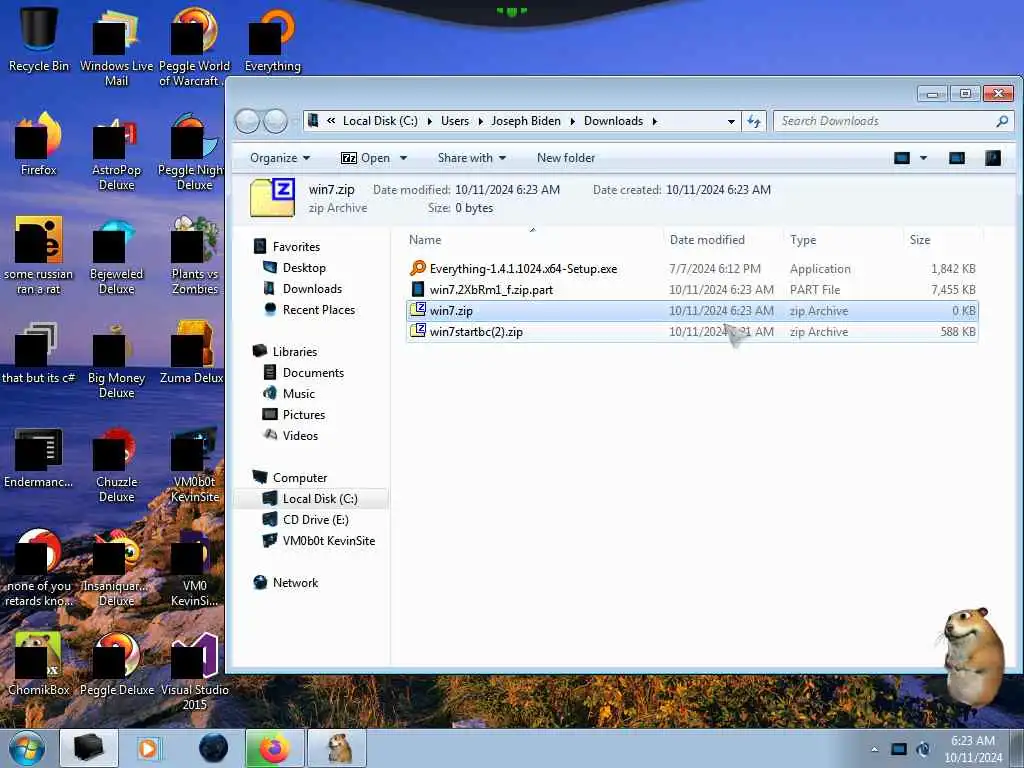
Task: Select CD Drive (E:) in navigation pane
Action: tap(315, 520)
